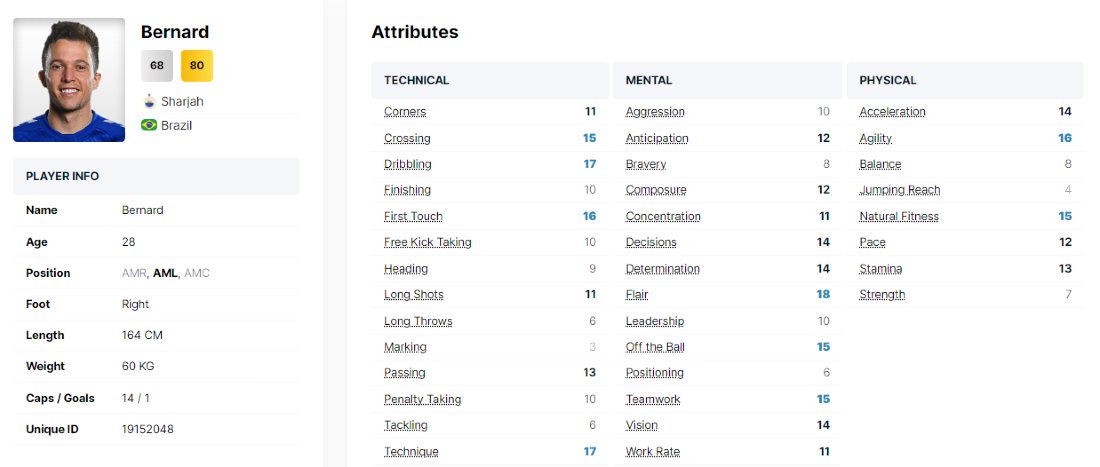The width and height of the screenshot is (1100, 467).
Task: Click the Sharjah club badge icon
Action: coord(149,101)
